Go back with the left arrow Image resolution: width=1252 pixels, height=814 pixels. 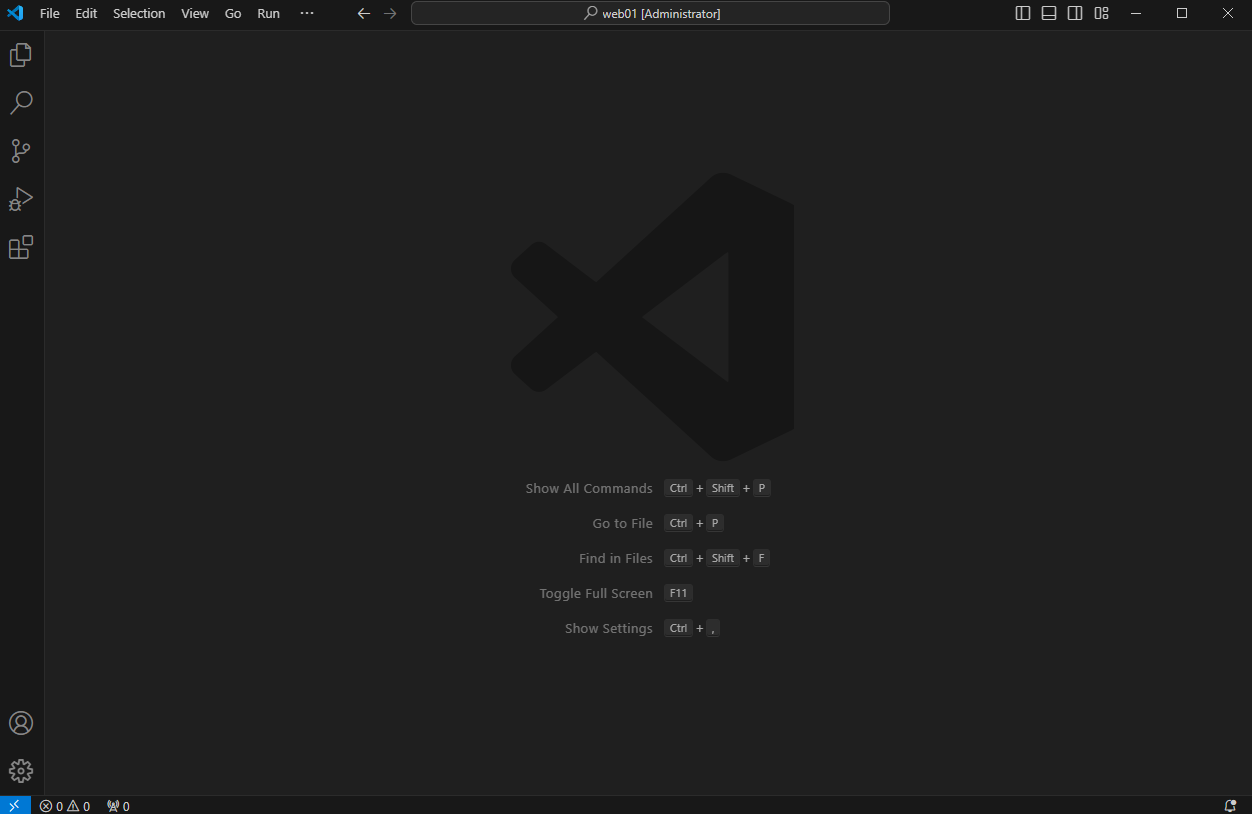(364, 13)
